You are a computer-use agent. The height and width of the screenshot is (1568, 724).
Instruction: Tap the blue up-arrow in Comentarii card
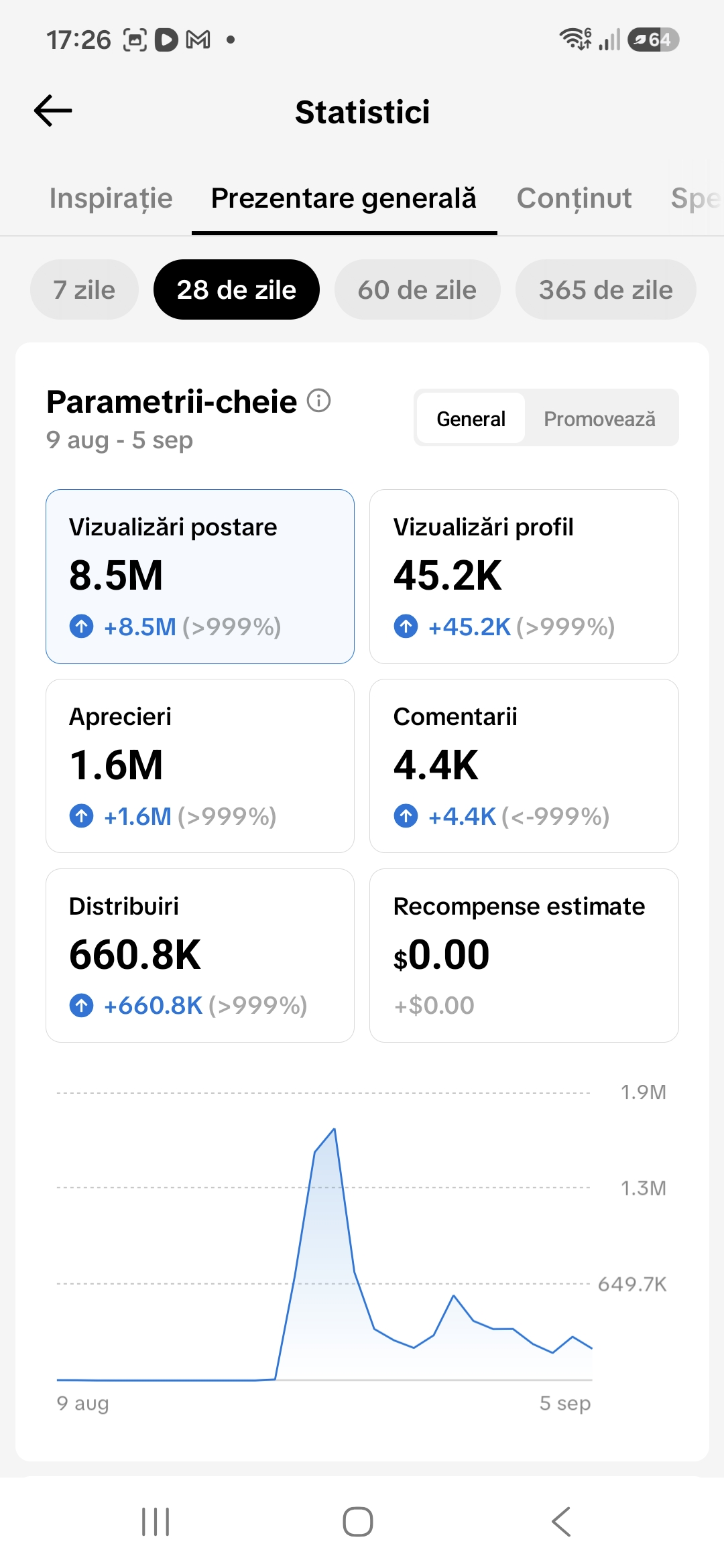406,816
